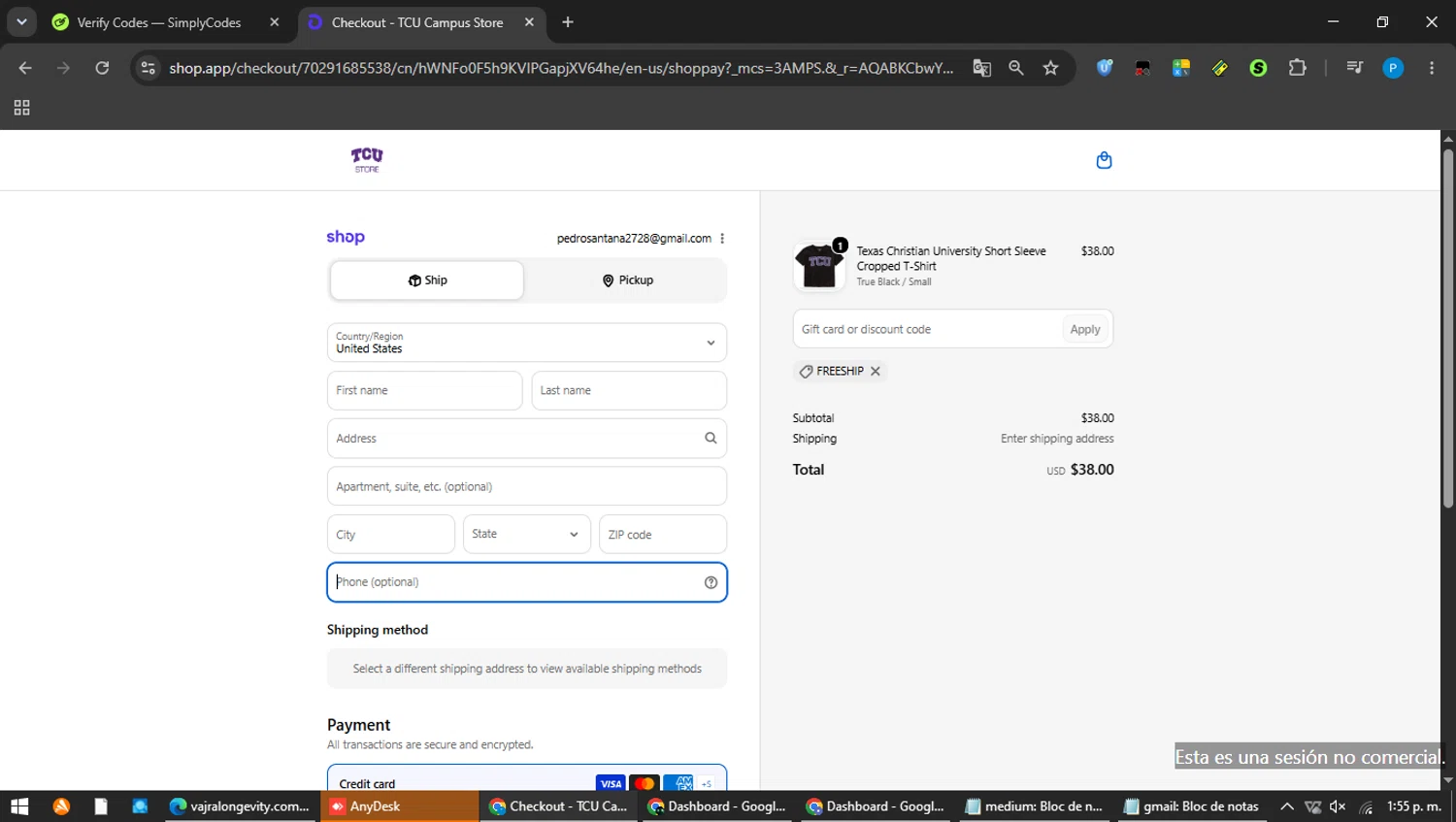
Task: Close the Checkout - TCU Campus Store tab
Action: click(529, 22)
